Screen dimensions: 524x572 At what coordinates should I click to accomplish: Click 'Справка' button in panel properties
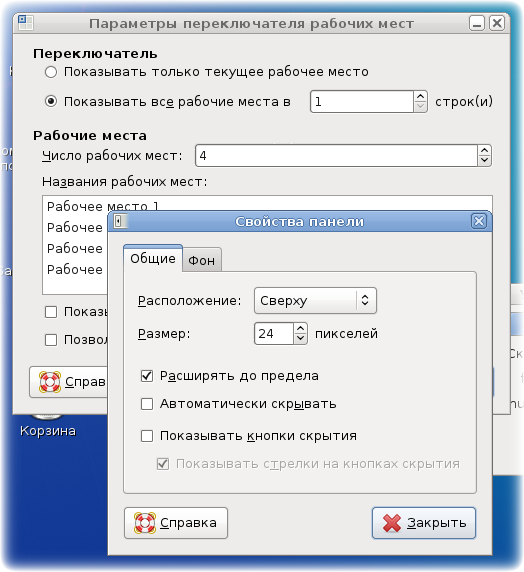tap(176, 523)
